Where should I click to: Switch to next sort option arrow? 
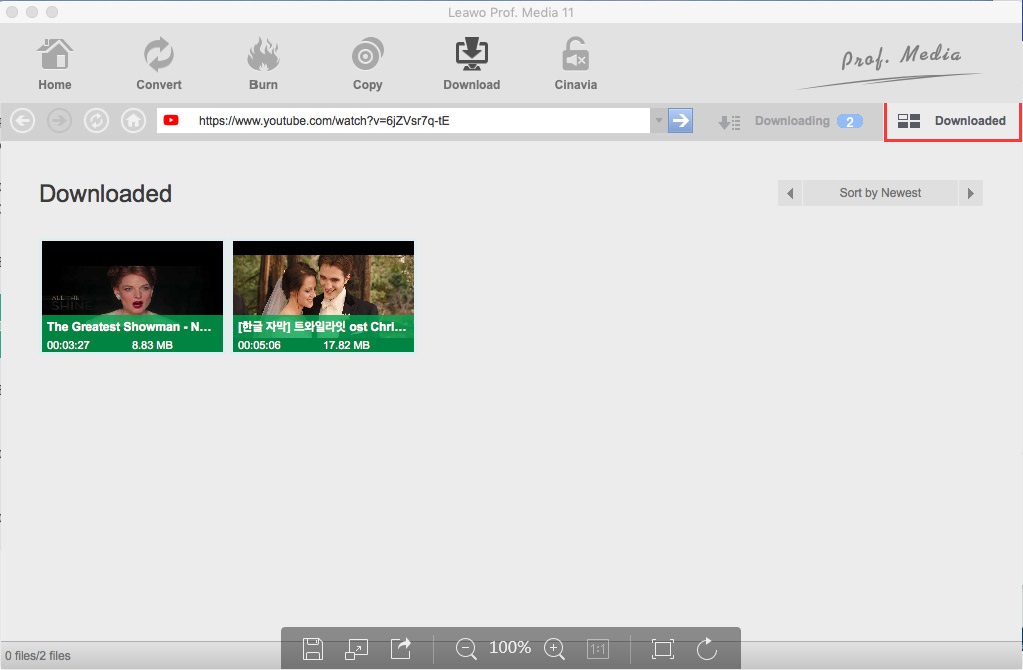pos(970,193)
